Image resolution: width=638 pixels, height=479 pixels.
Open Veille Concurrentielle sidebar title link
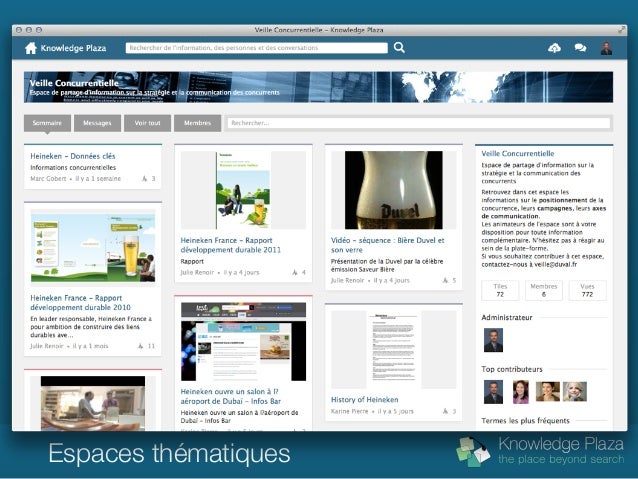(x=518, y=153)
